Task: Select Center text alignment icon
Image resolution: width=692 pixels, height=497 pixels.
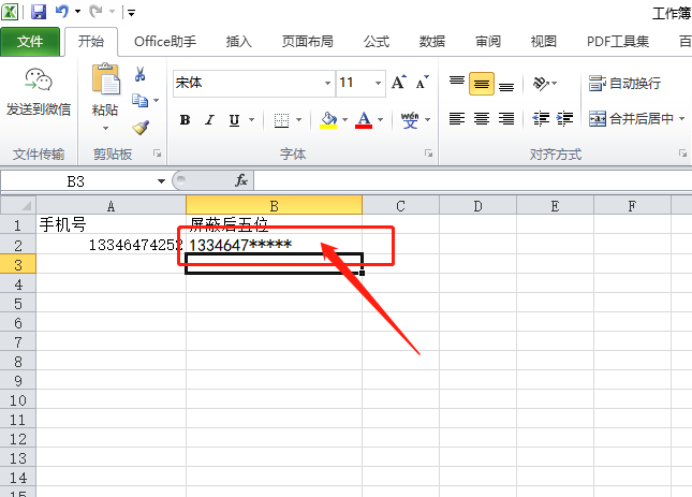Action: [x=481, y=119]
